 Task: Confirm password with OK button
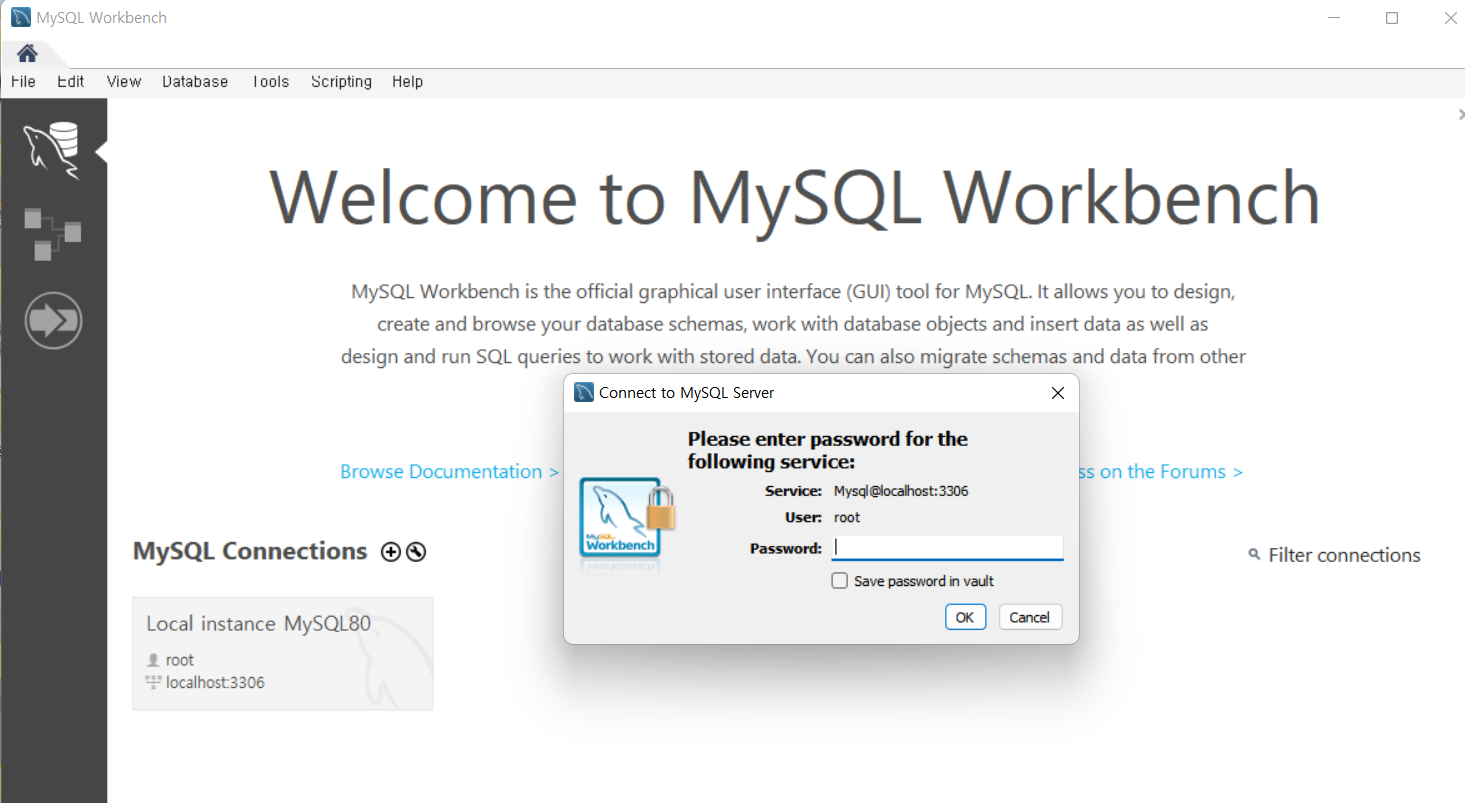click(965, 617)
